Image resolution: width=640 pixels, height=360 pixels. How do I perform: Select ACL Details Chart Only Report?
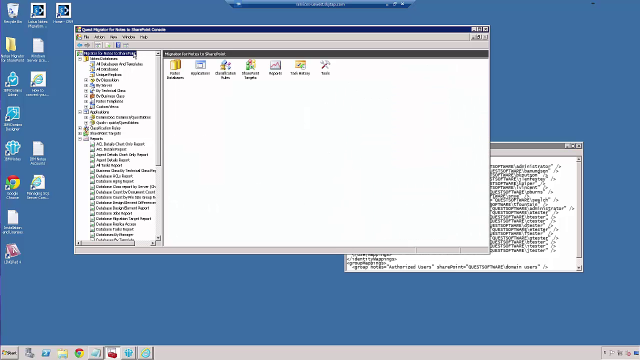coord(120,144)
